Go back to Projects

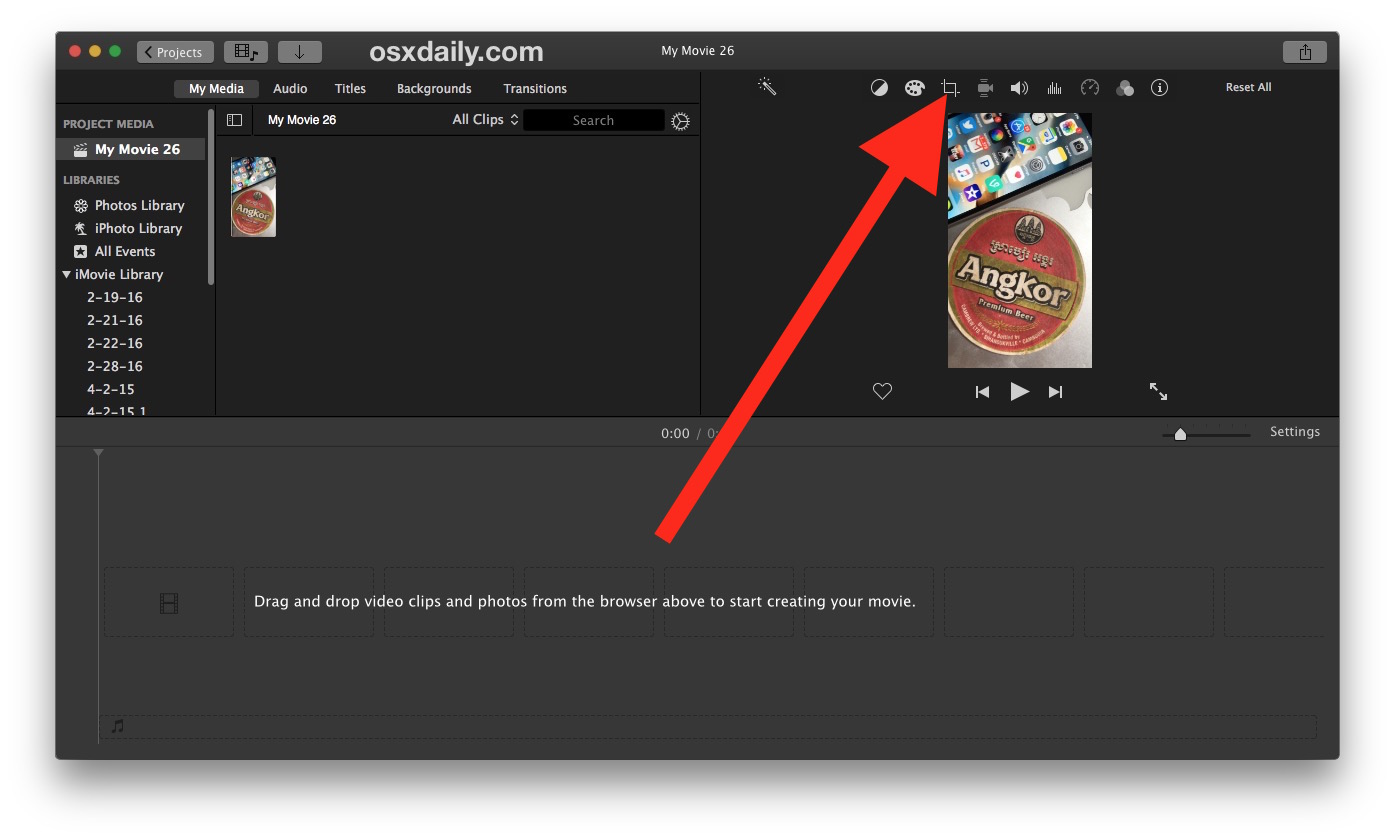[x=175, y=52]
